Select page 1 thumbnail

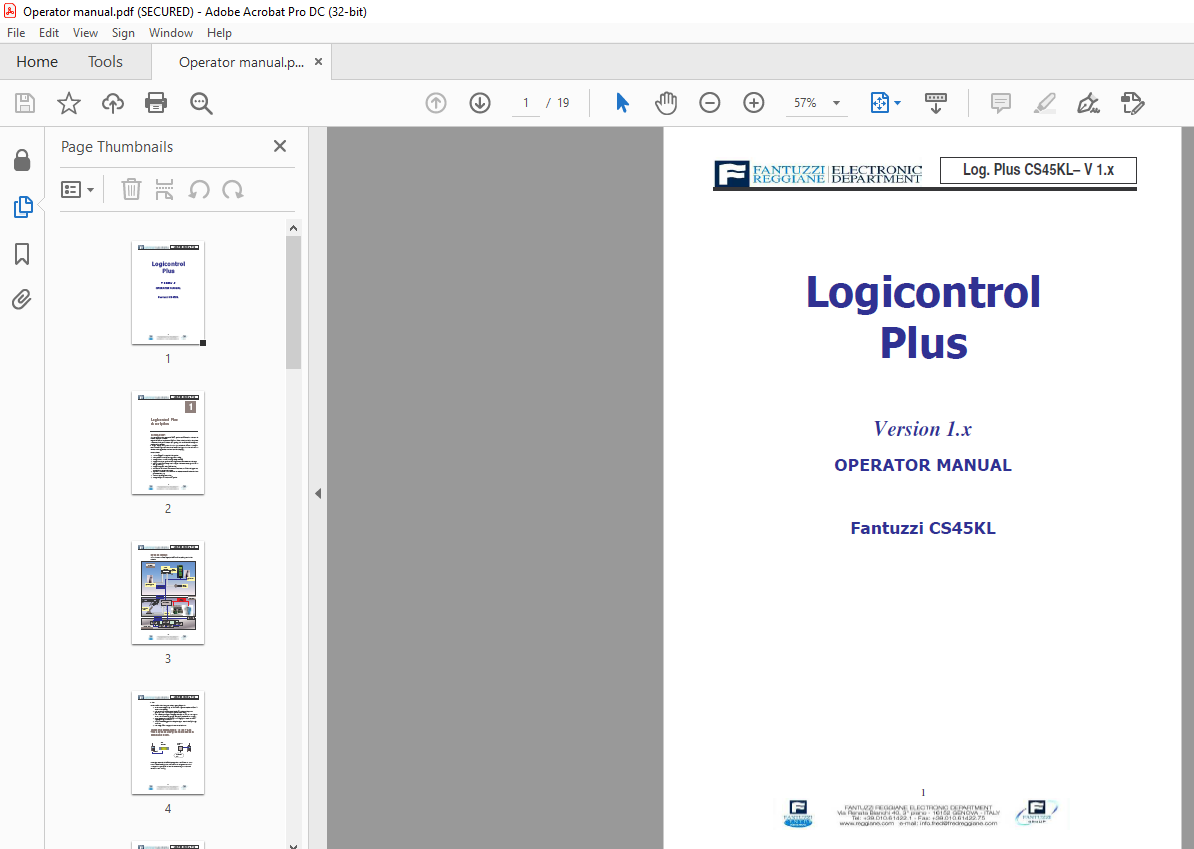pos(168,293)
